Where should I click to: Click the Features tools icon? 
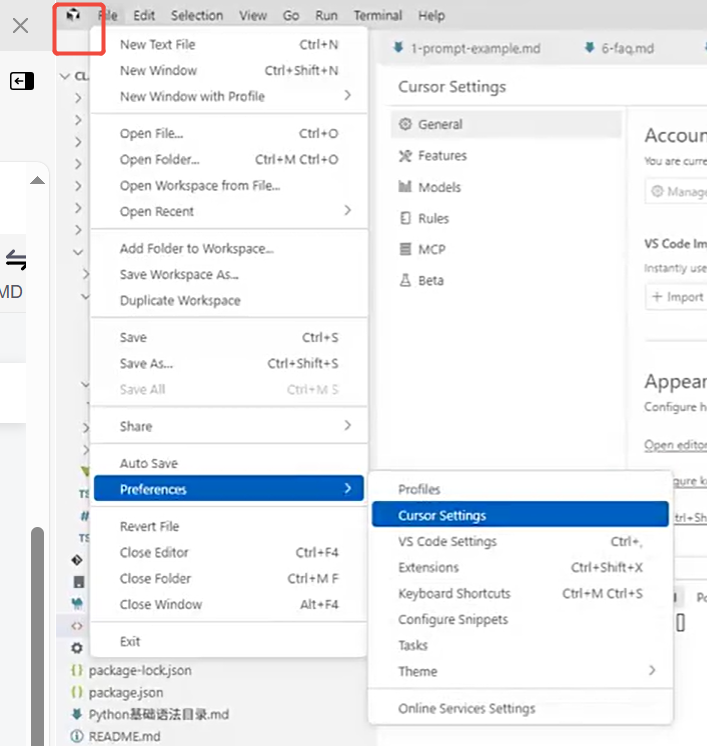pyautogui.click(x=405, y=156)
